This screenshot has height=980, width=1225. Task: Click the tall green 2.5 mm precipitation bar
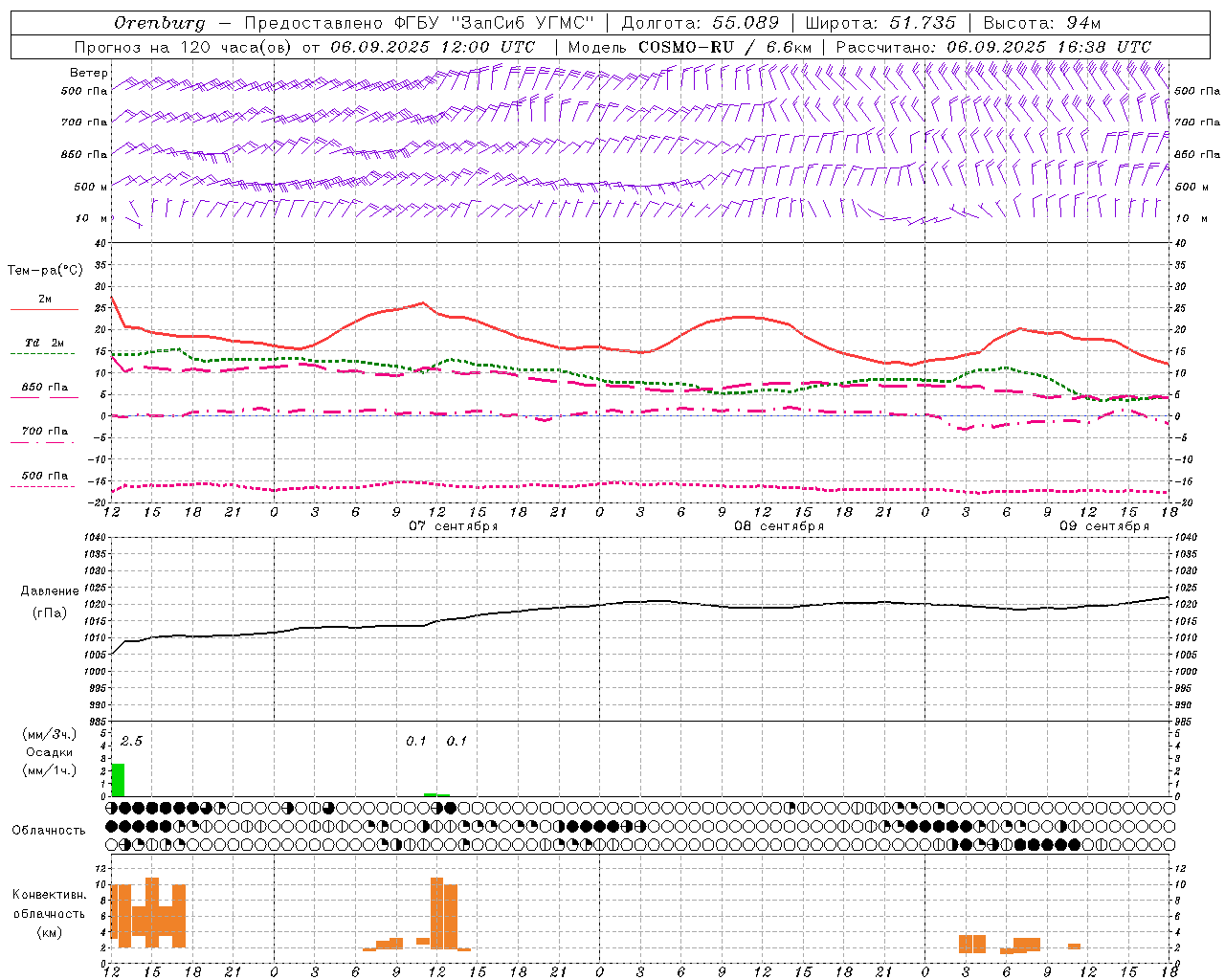click(118, 779)
